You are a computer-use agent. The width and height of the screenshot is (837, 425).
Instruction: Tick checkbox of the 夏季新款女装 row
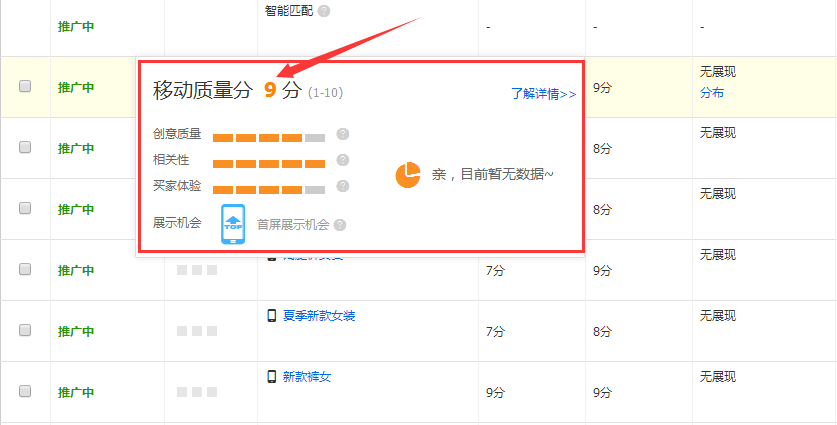point(25,330)
